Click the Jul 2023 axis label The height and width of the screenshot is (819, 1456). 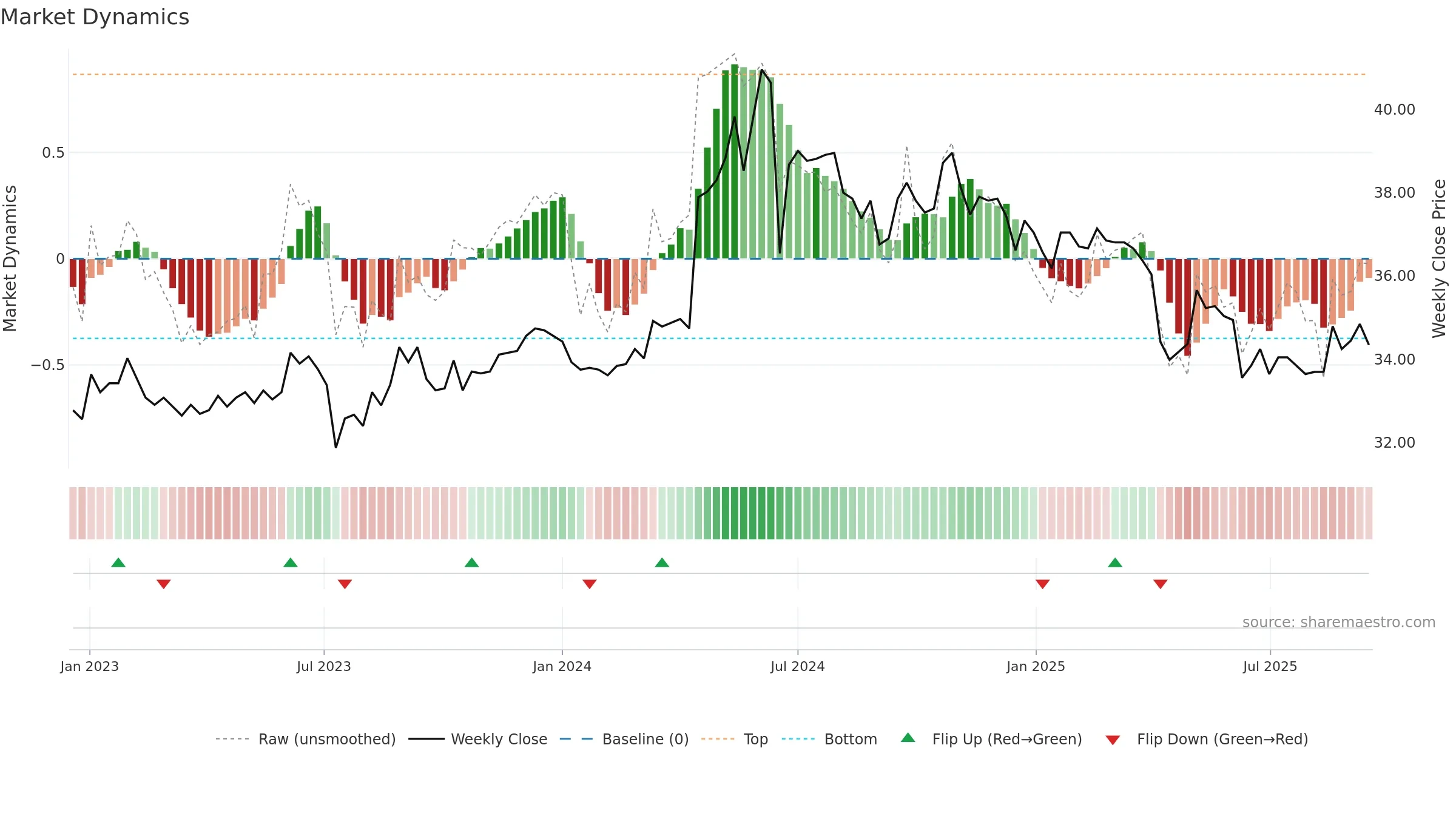tap(324, 667)
